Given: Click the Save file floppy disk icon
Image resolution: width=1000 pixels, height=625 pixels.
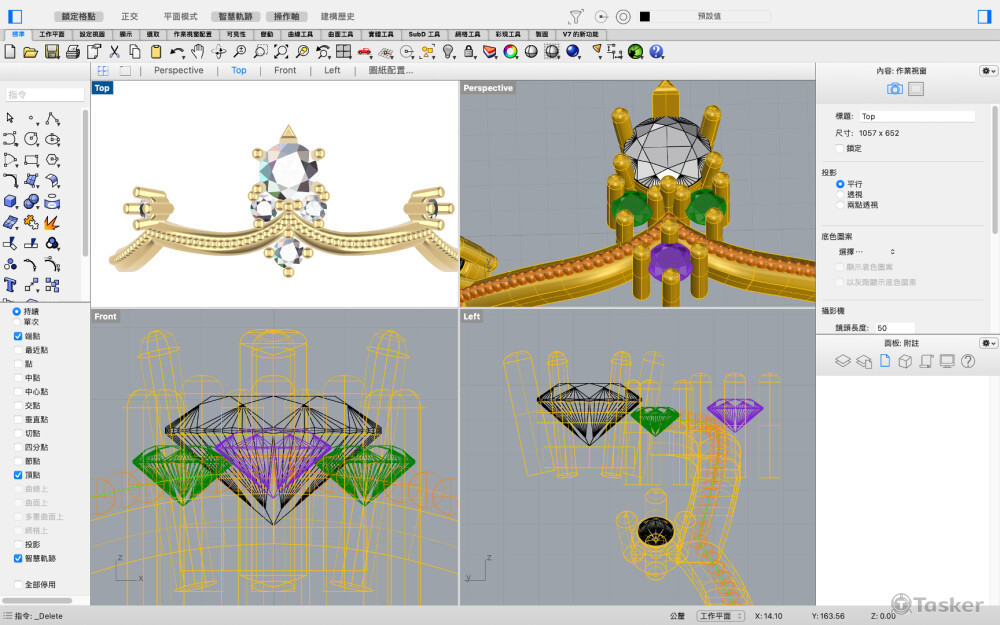Looking at the screenshot, I should pos(52,52).
